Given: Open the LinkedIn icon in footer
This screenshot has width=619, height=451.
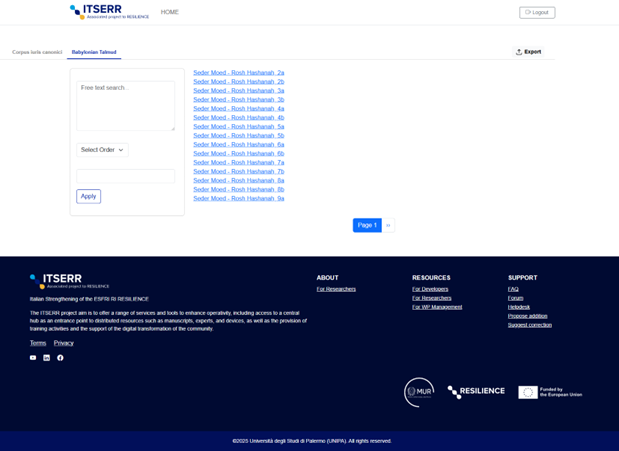Looking at the screenshot, I should coord(46,357).
